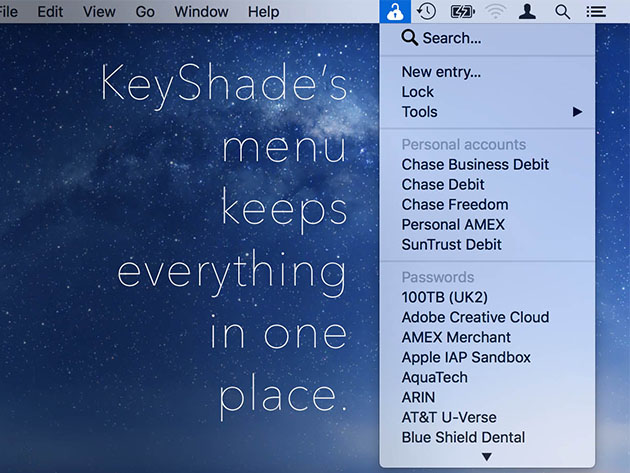Open the Edit menu in menu bar
Screen dimensions: 630x473
pyautogui.click(x=50, y=12)
